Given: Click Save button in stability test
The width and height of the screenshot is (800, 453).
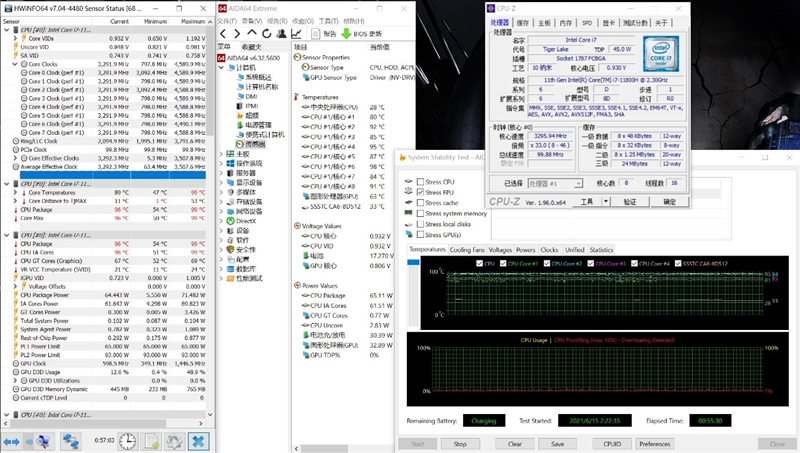Looking at the screenshot, I should (558, 444).
